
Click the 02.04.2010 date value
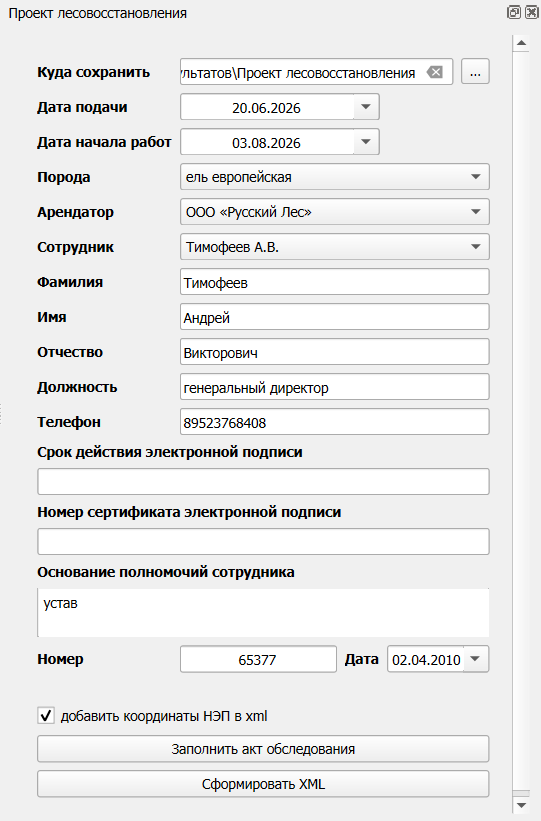426,660
